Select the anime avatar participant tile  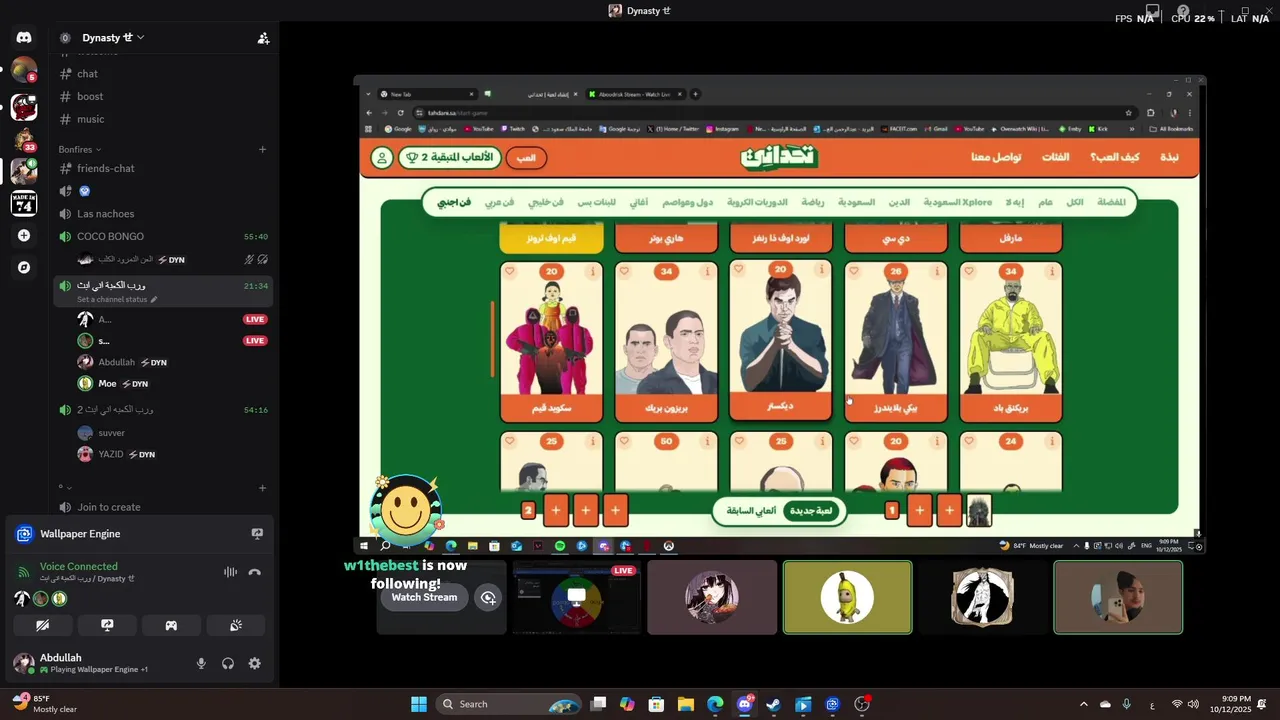(x=712, y=598)
